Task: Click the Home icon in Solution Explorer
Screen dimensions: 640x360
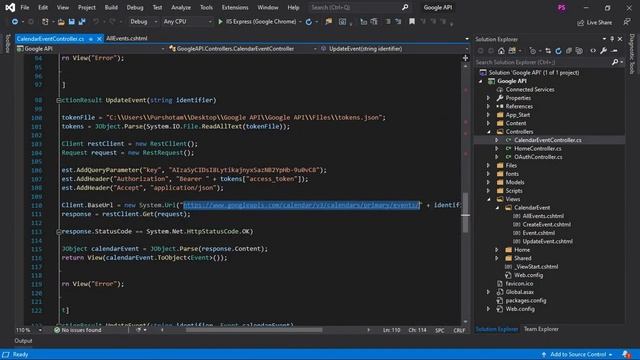Action: pos(501,51)
